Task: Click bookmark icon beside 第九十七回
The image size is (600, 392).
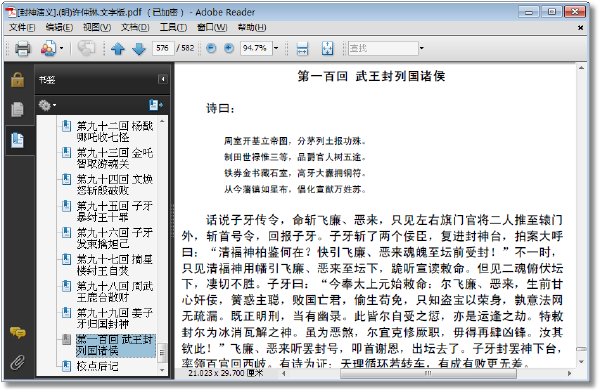Action: 67,260
